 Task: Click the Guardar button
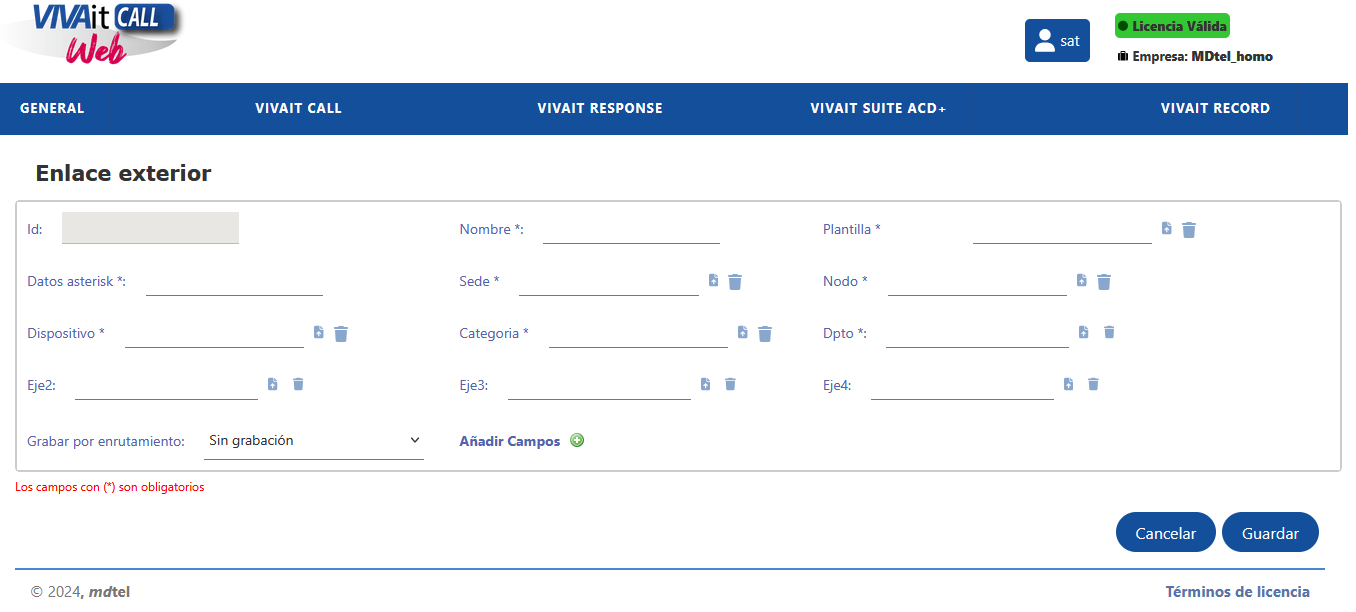[x=1270, y=533]
